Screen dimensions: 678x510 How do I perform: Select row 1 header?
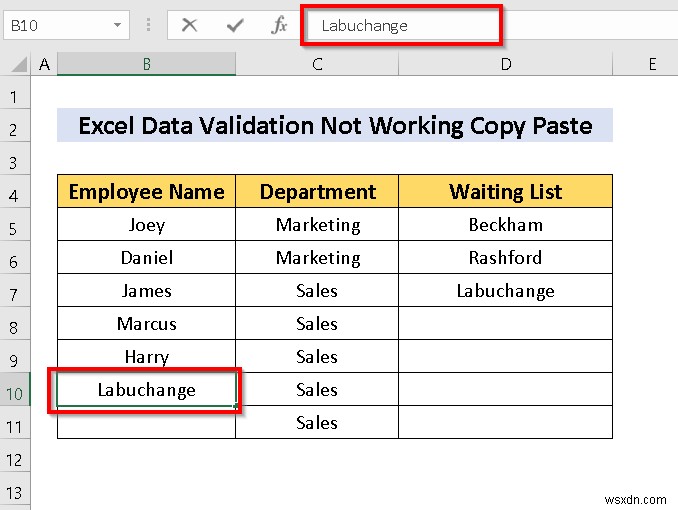pos(15,92)
